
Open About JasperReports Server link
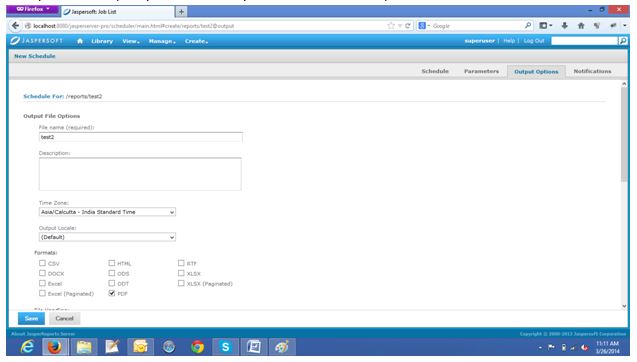pos(43,334)
